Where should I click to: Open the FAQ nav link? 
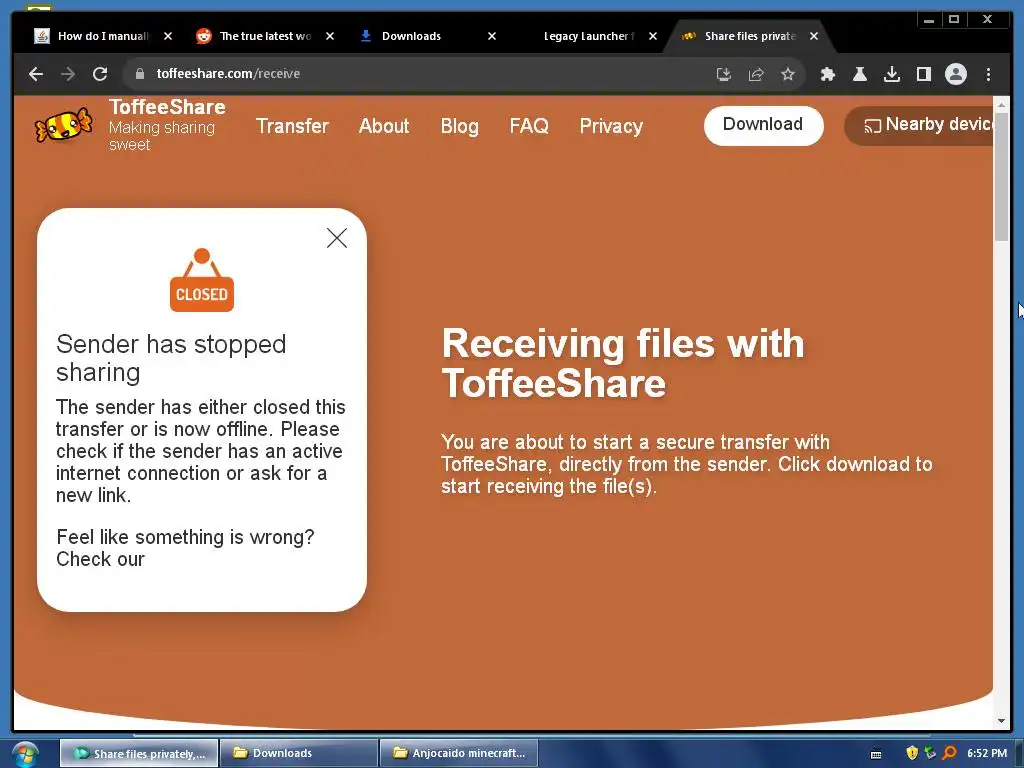point(529,125)
